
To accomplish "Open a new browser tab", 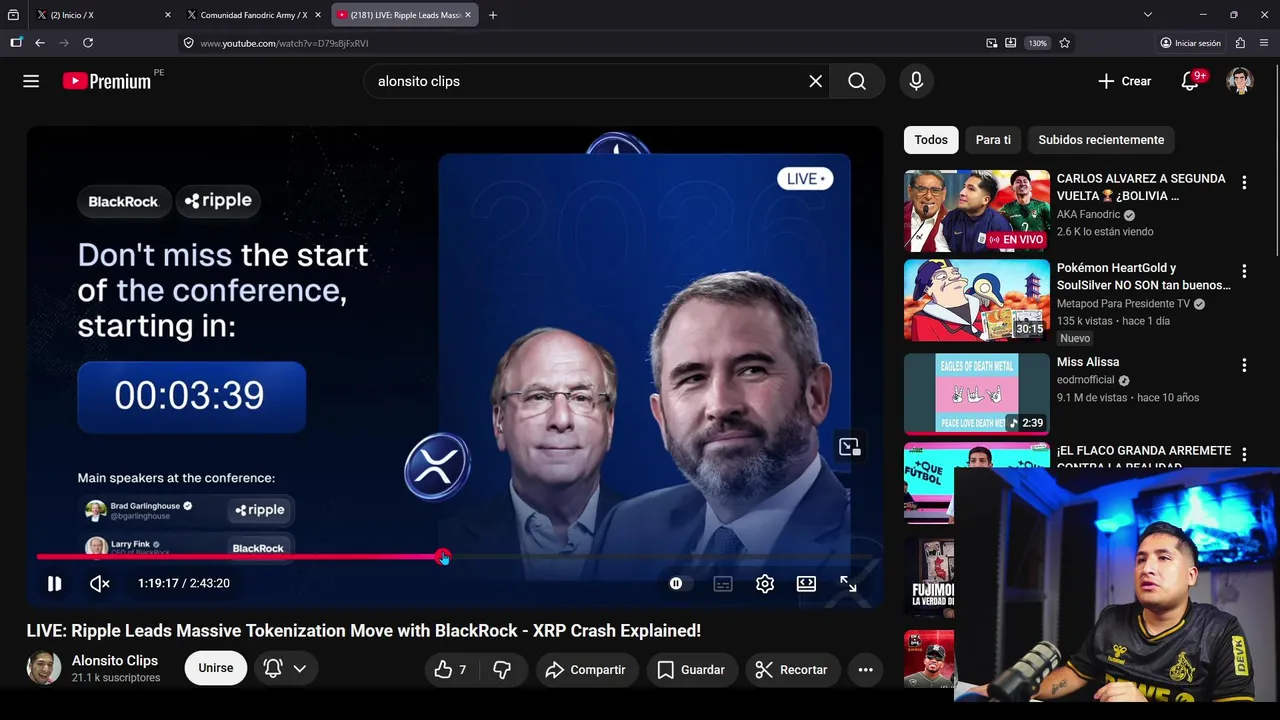I will (492, 15).
